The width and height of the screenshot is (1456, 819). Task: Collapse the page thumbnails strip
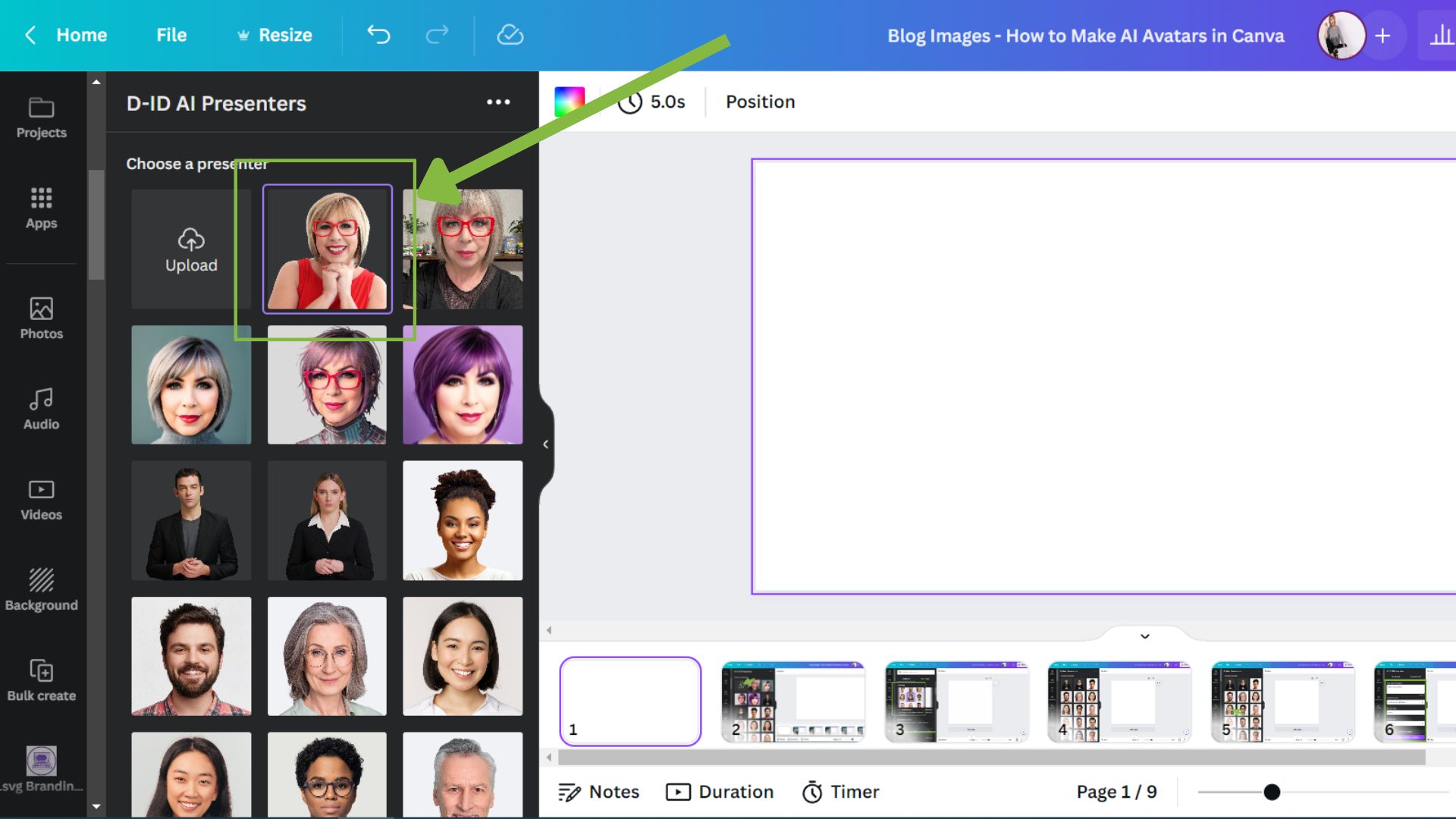click(1144, 636)
